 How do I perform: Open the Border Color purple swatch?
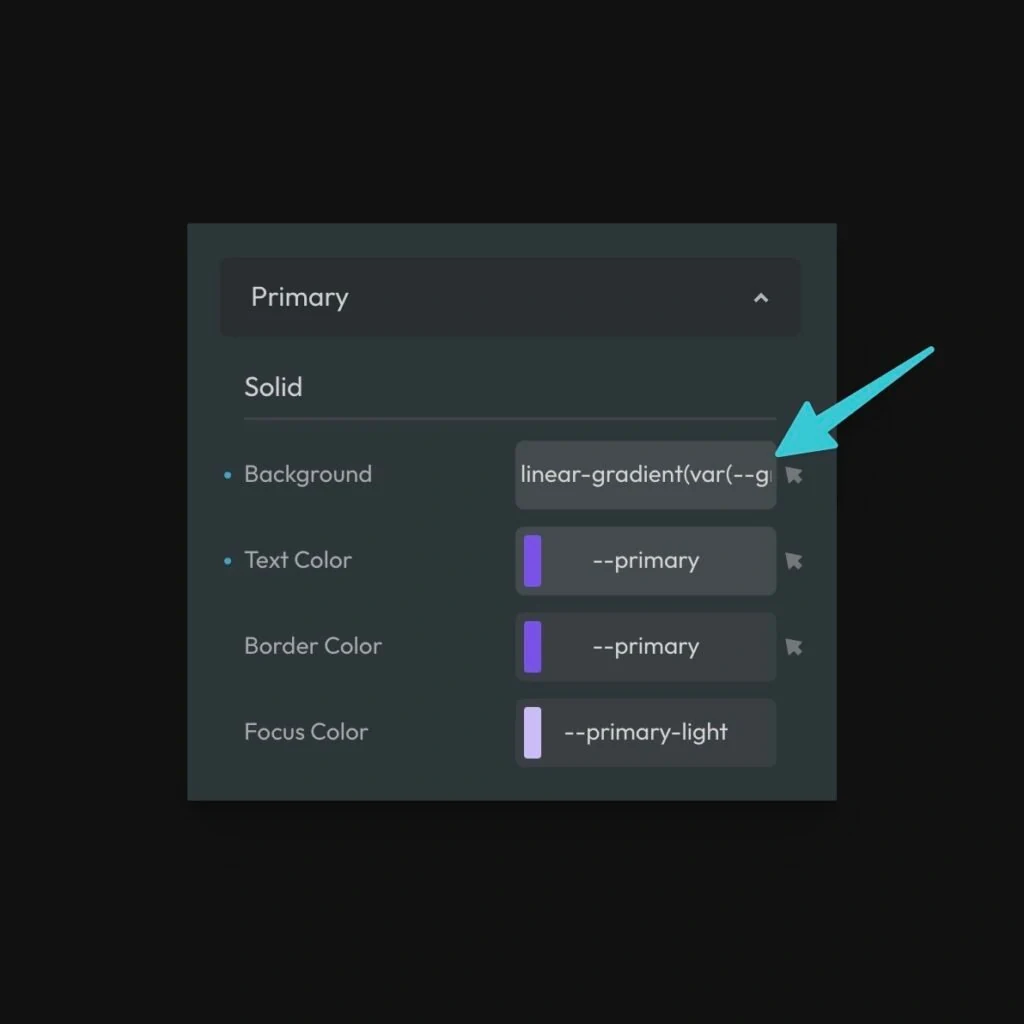(x=532, y=647)
